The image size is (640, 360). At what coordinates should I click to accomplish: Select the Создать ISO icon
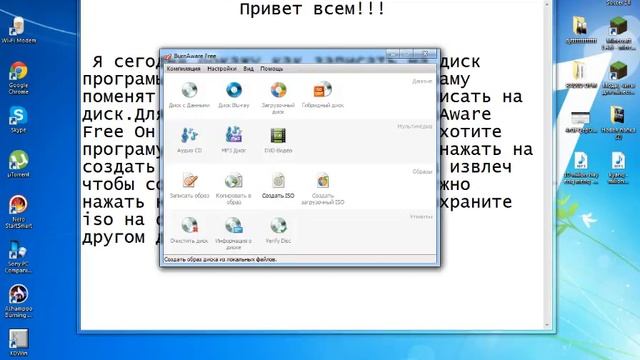pyautogui.click(x=278, y=185)
